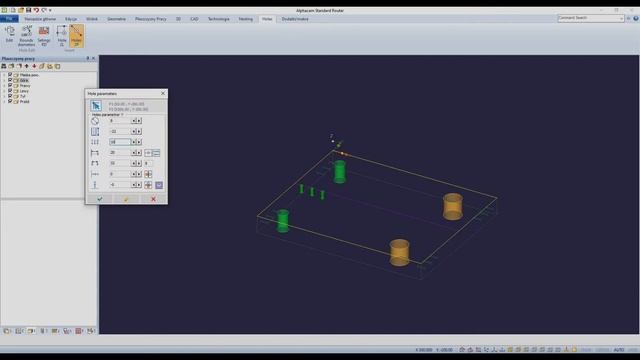Expand the Płaska pow. tree node
Image resolution: width=640 pixels, height=360 pixels.
coord(4,75)
